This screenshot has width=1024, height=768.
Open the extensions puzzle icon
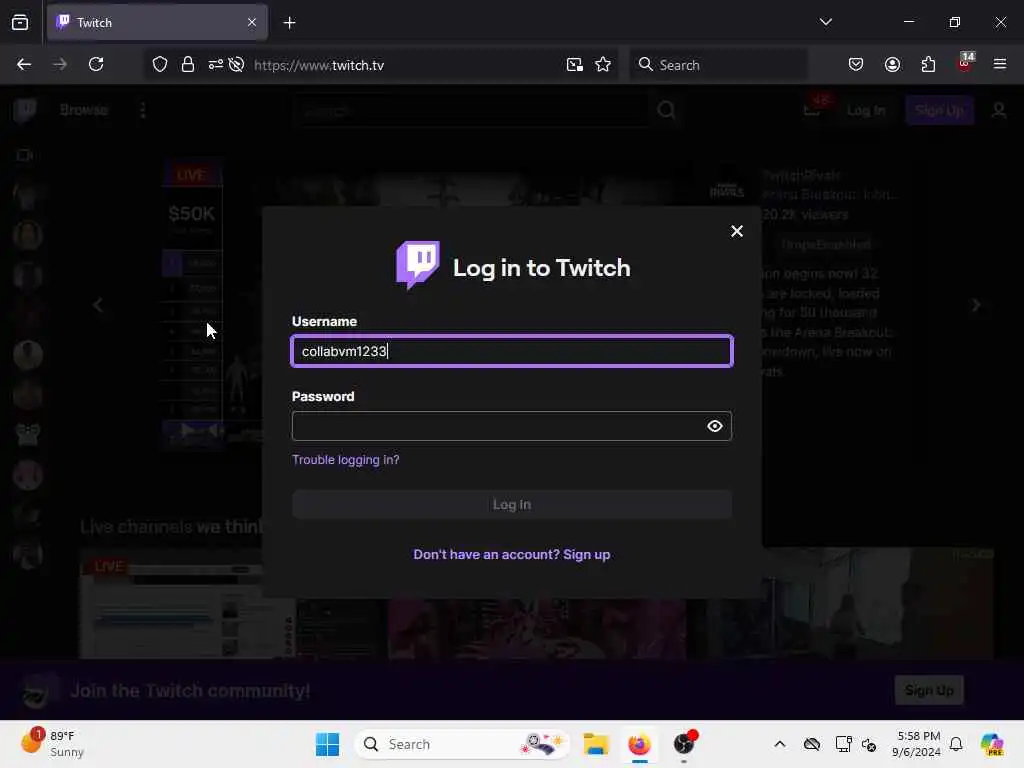point(928,64)
